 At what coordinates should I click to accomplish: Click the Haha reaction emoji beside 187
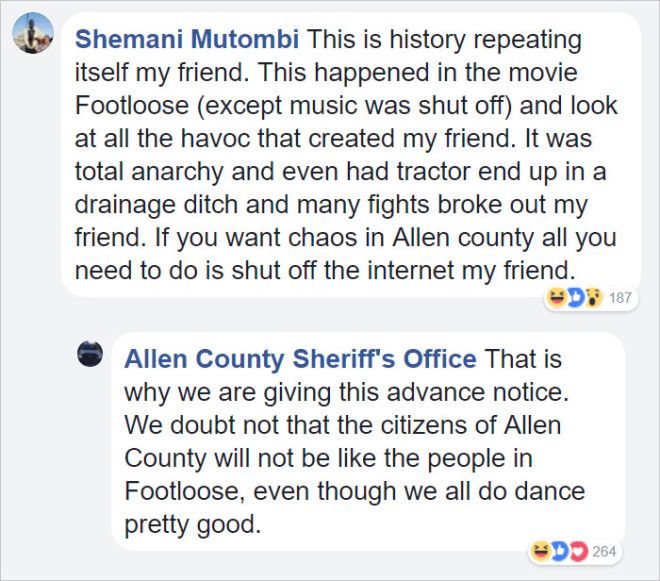(x=556, y=298)
